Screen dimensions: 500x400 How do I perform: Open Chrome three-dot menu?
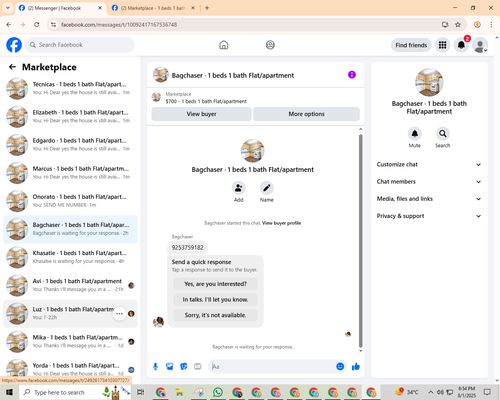(491, 24)
